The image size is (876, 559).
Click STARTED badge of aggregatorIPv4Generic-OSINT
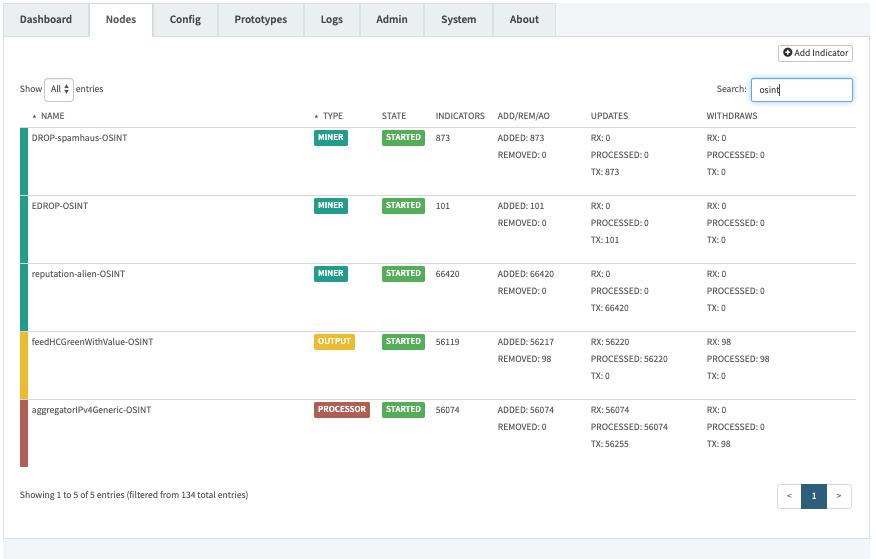(403, 410)
